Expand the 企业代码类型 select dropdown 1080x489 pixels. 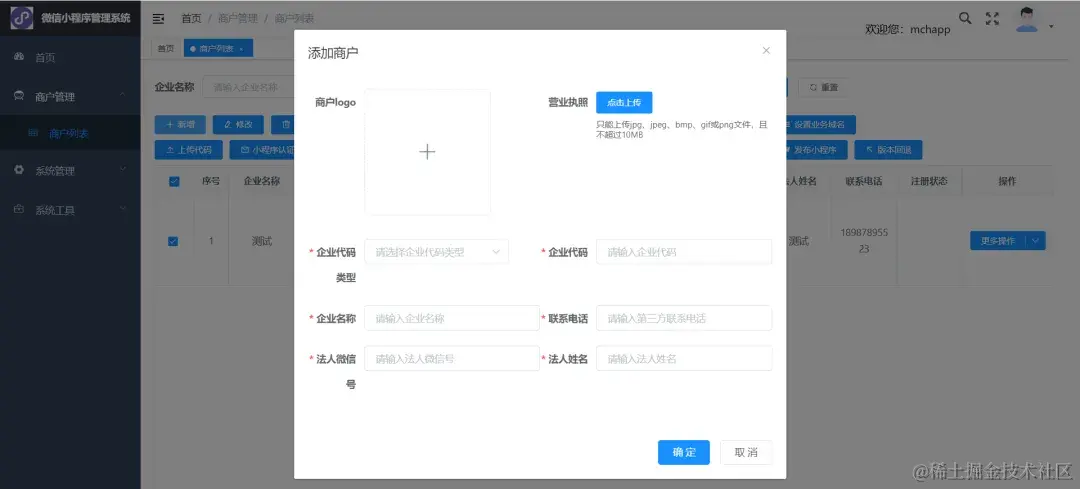pos(436,252)
